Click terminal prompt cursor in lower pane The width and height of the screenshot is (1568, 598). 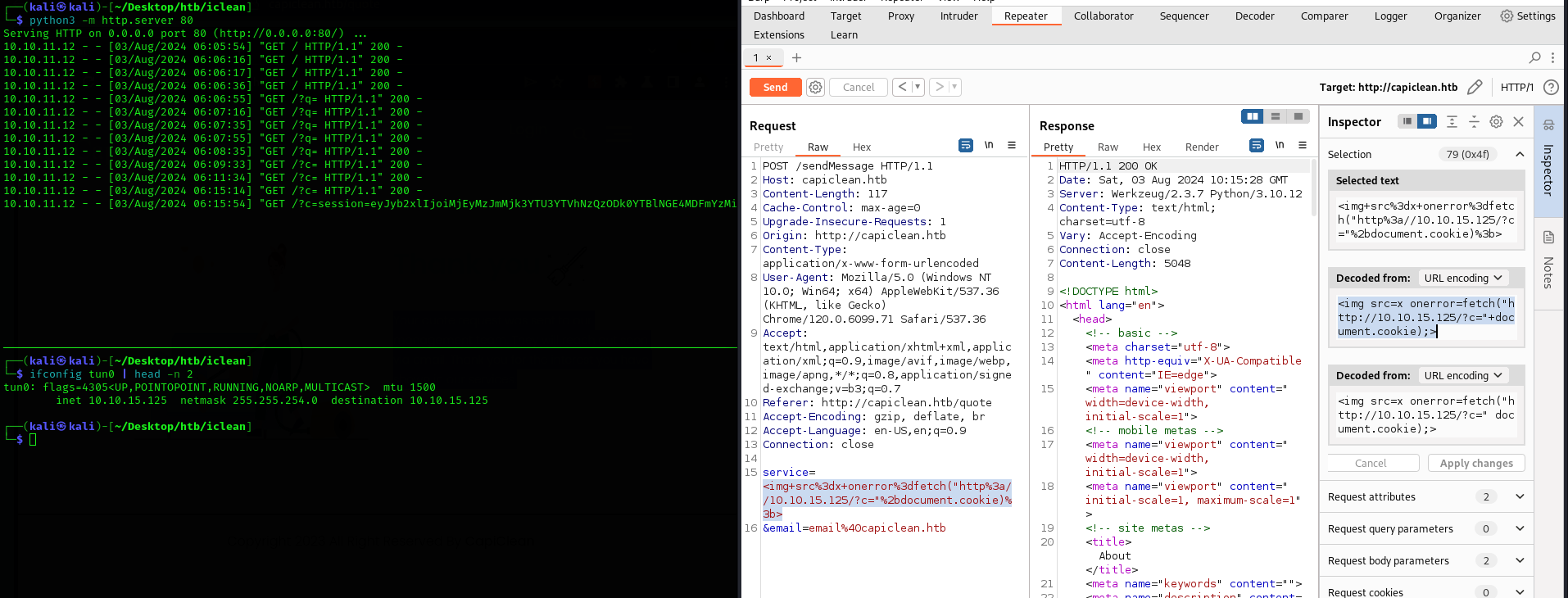33,440
